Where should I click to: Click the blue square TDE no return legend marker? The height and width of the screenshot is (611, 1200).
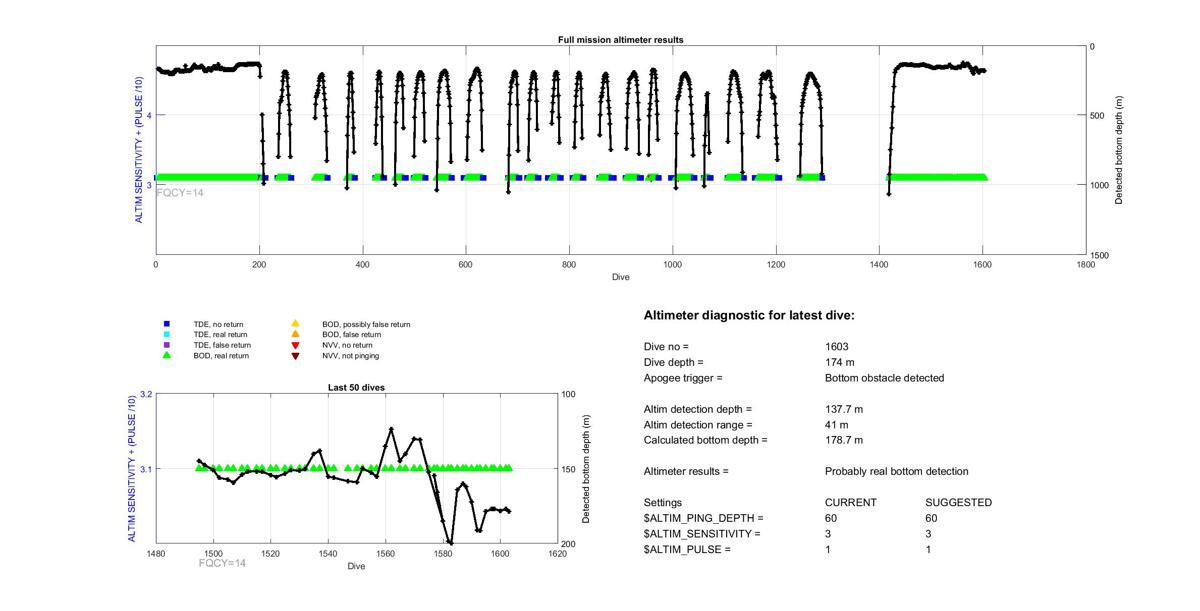(167, 324)
